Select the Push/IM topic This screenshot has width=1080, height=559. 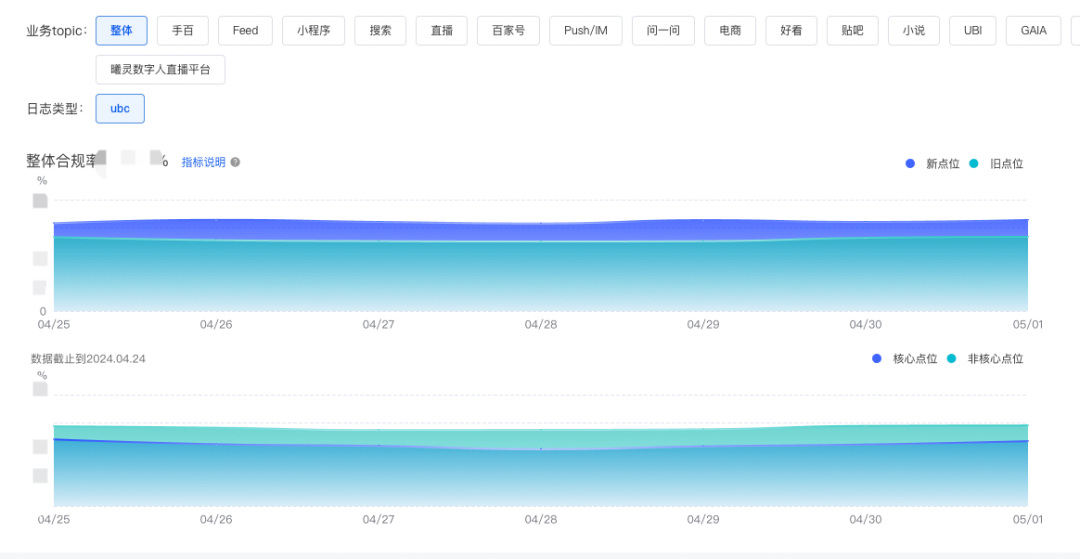[x=585, y=31]
